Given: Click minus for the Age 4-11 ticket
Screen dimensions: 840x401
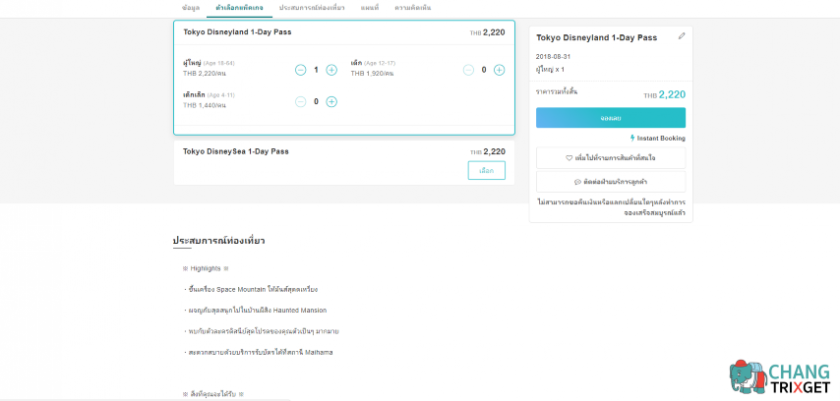Looking at the screenshot, I should click(301, 102).
